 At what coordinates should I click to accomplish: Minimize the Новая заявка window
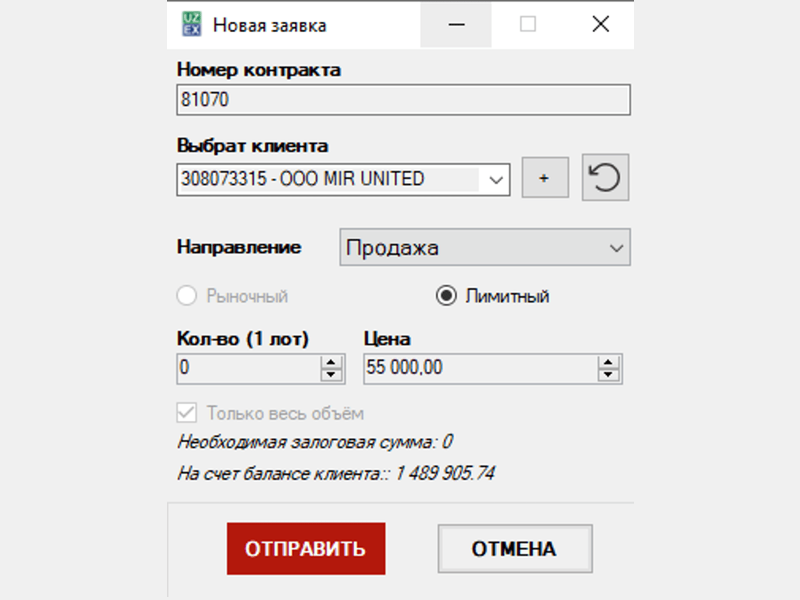(x=456, y=25)
